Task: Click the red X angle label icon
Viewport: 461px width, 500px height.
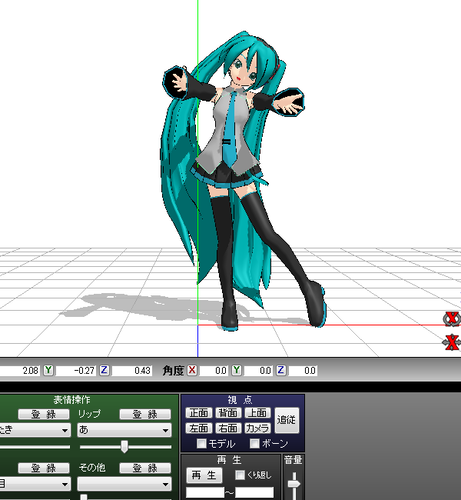Action: [x=192, y=370]
